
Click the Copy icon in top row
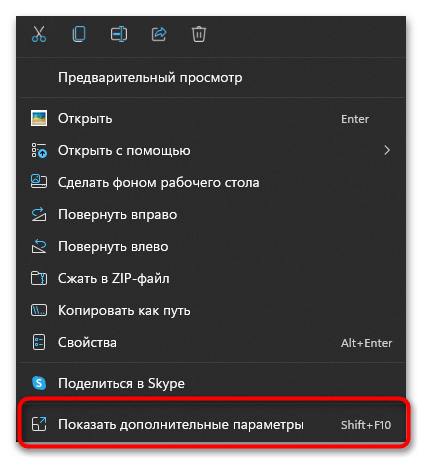[79, 34]
